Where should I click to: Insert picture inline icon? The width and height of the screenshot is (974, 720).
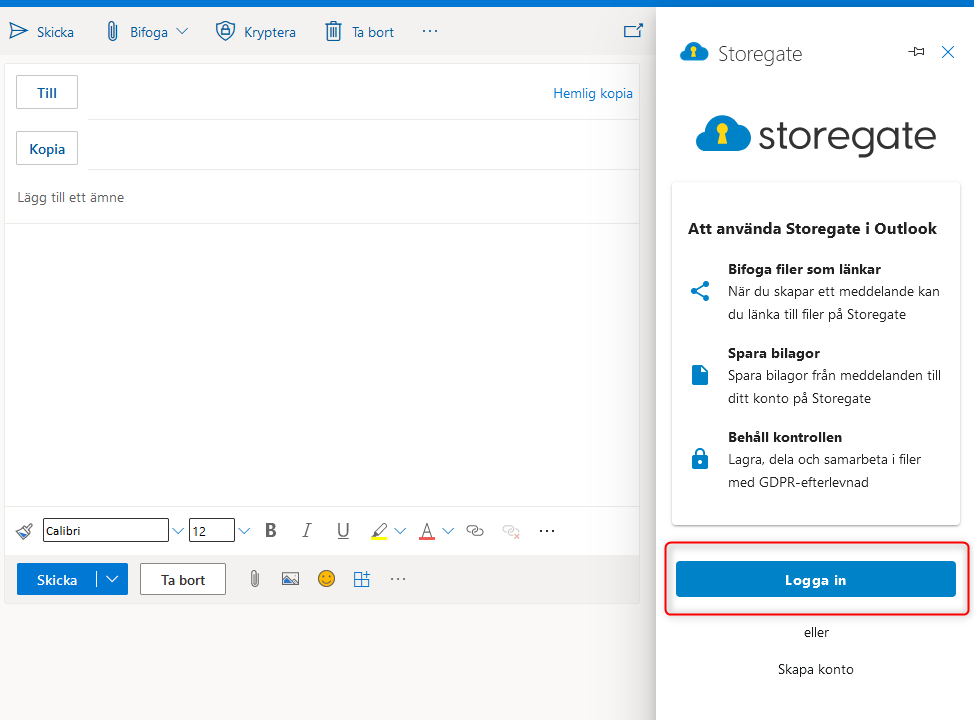290,579
